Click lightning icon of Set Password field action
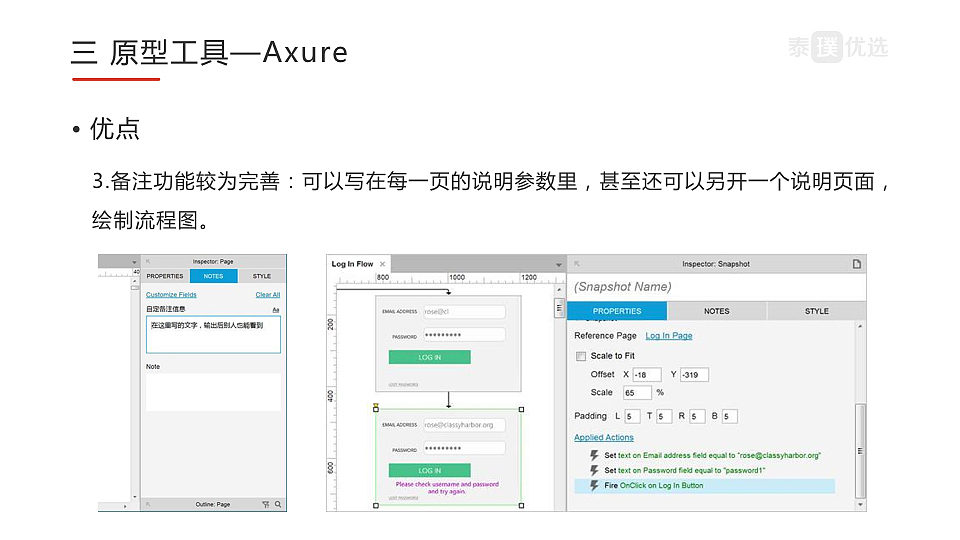Viewport: 960px width, 540px height. (594, 470)
